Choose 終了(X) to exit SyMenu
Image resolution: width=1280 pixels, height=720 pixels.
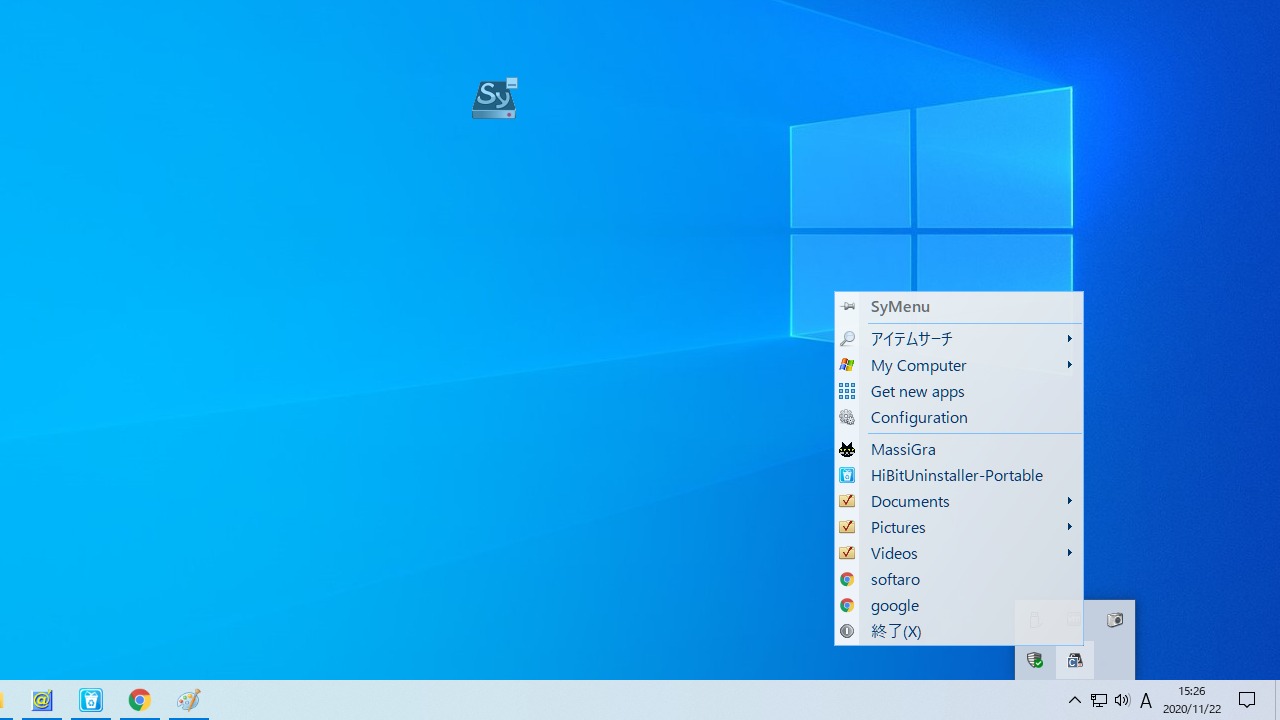[959, 631]
